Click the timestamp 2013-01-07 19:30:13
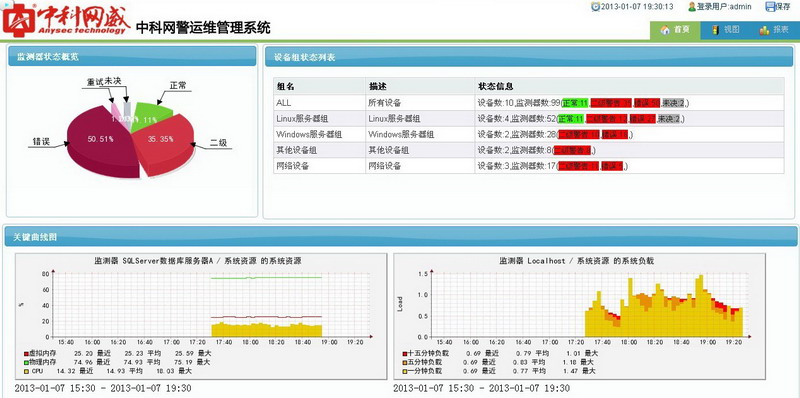800x398 pixels. 637,7
